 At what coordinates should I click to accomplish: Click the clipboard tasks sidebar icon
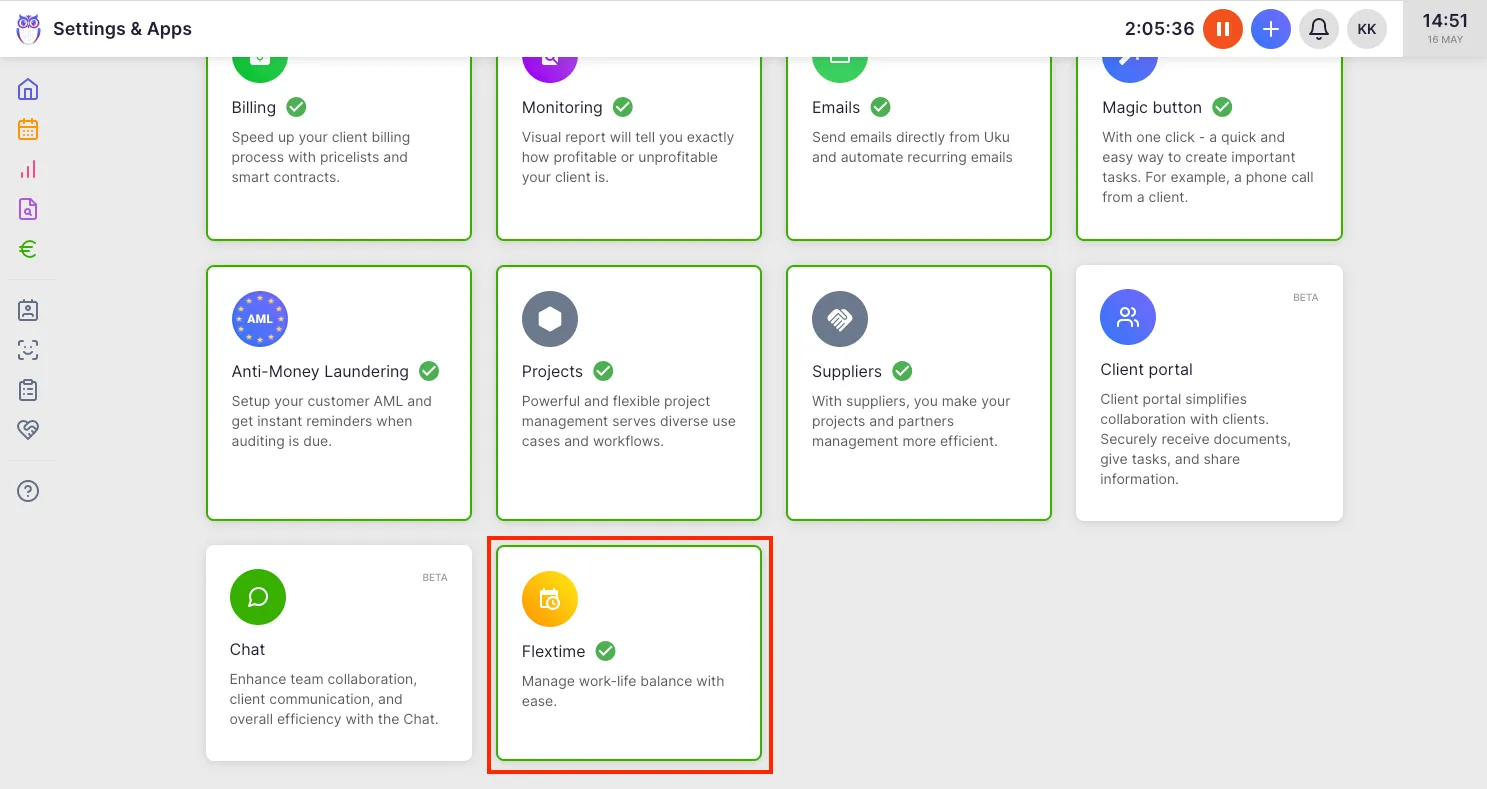(x=28, y=390)
